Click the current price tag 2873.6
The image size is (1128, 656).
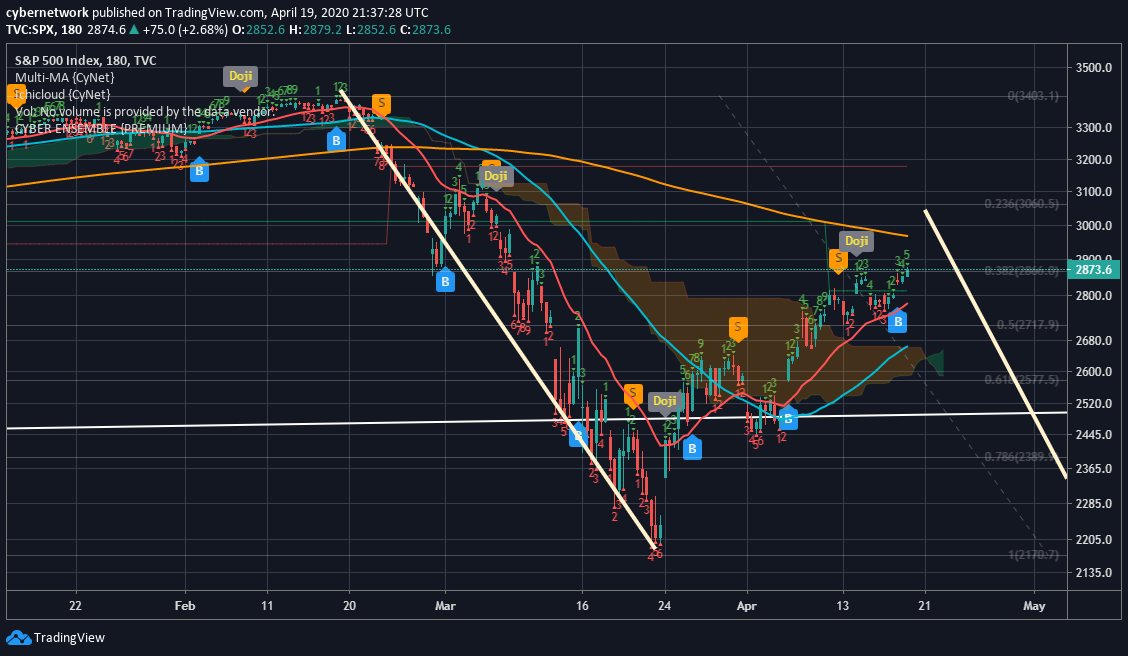click(x=1094, y=270)
